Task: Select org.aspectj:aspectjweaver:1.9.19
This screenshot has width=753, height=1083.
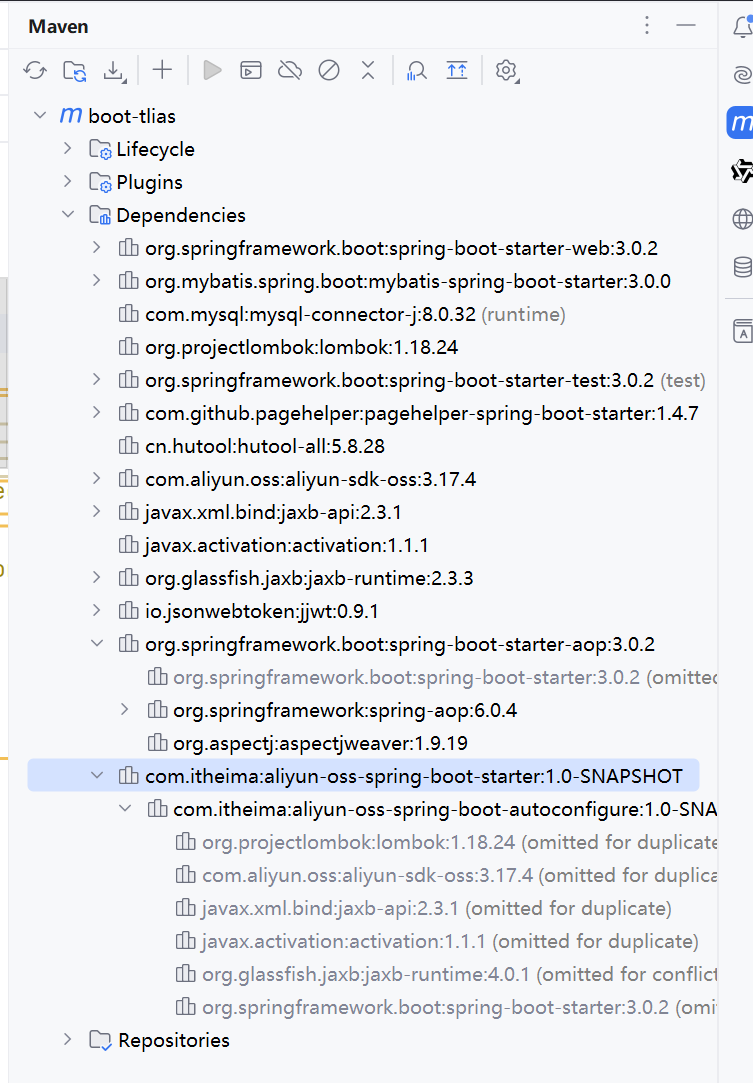Action: click(x=321, y=744)
